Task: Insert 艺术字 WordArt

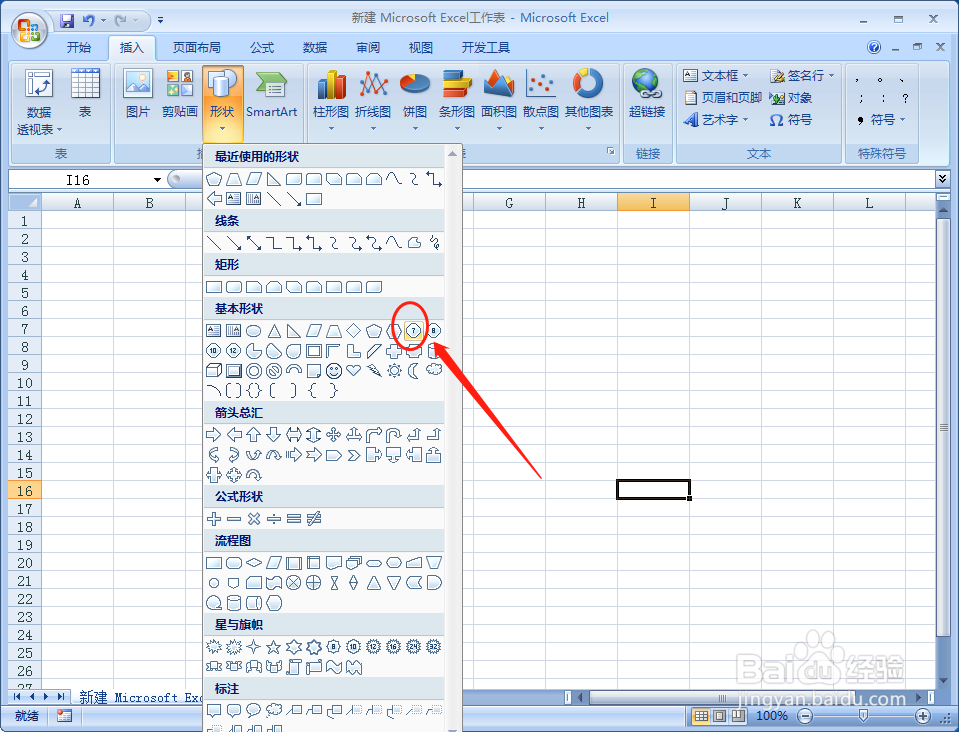Action: tap(716, 120)
